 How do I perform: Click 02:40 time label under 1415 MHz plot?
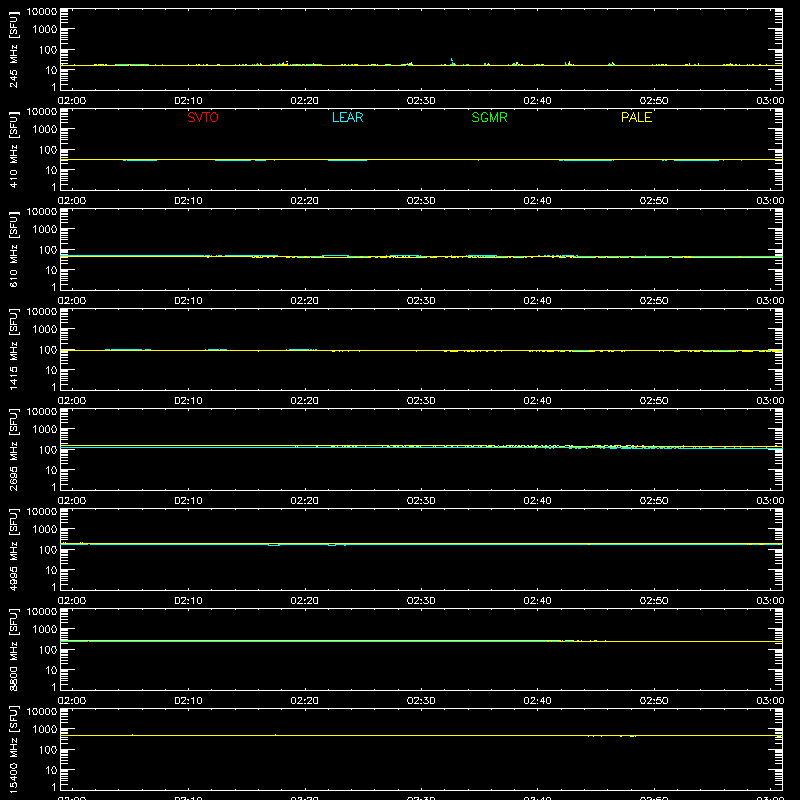tap(537, 401)
